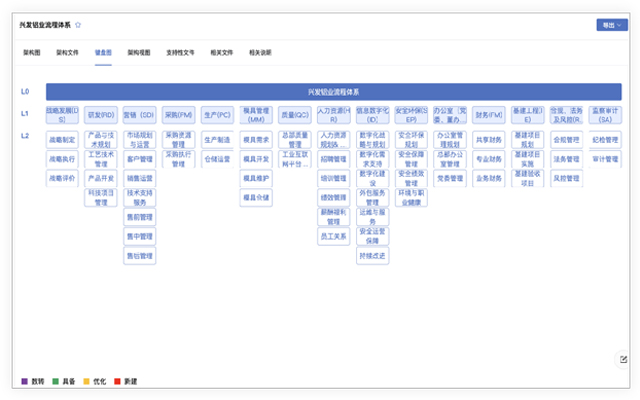This screenshot has width=640, height=400.
Task: Click the favorite star next to 兴发铝业流程体系
Action: point(78,25)
